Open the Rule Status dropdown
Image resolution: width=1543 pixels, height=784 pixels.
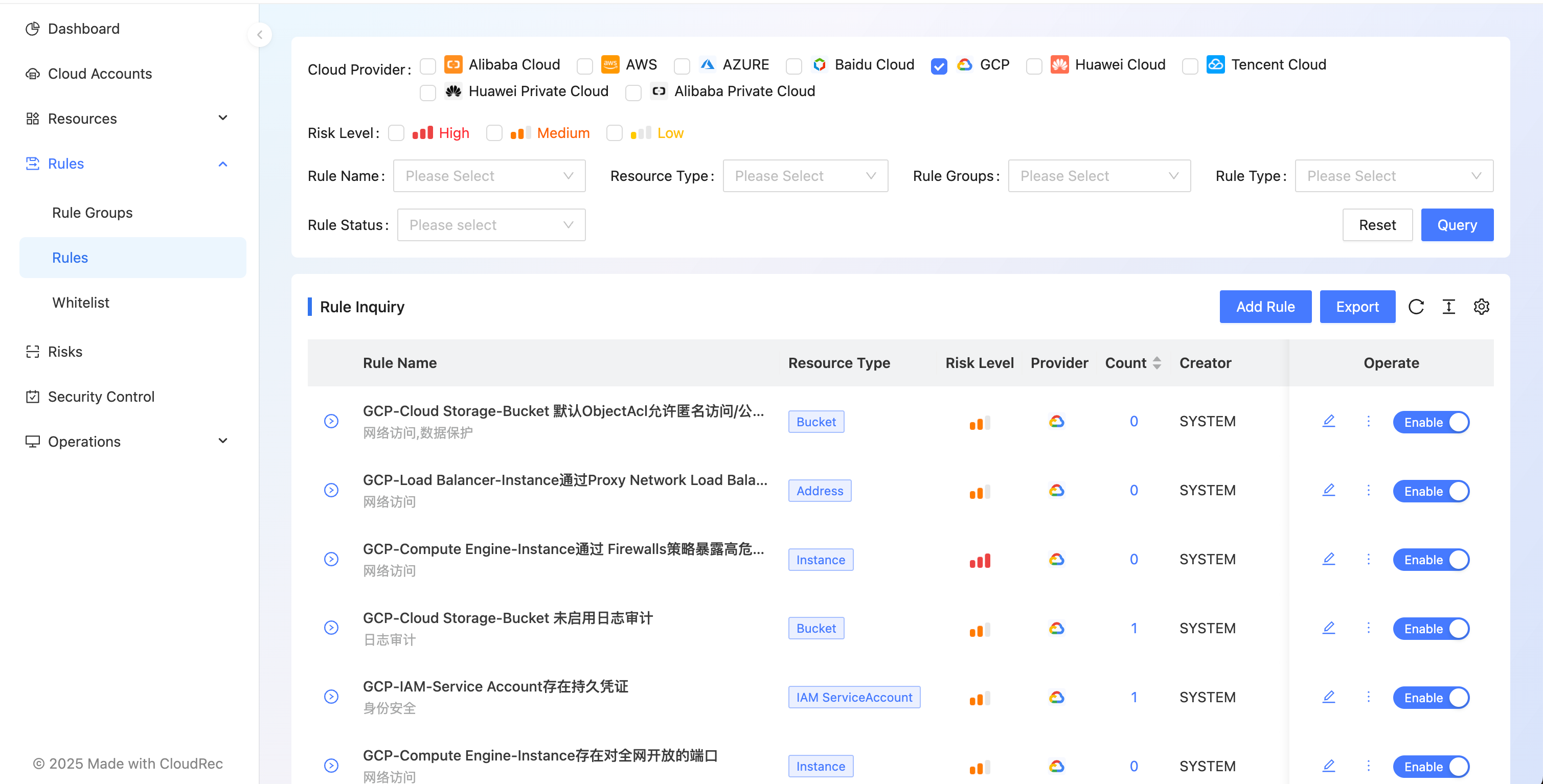pos(491,225)
